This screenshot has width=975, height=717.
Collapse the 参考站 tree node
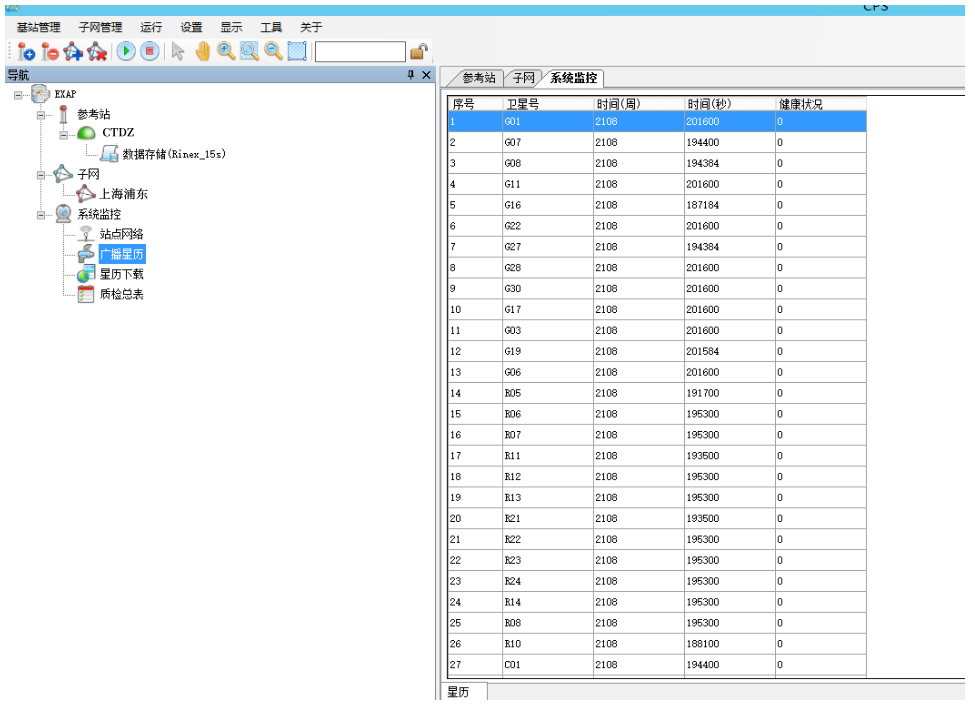tap(40, 115)
